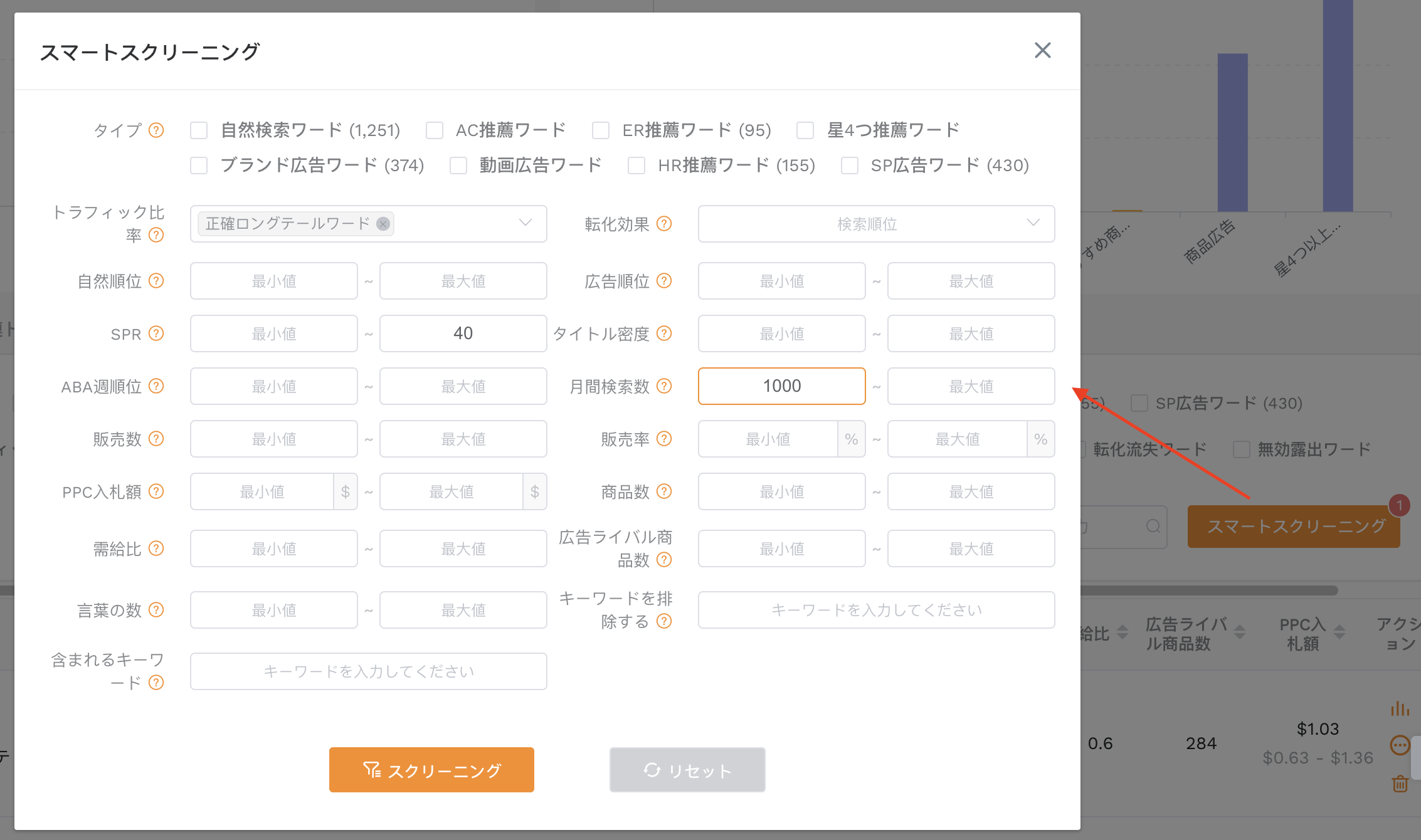Click help icon beside 広告順位
Viewport: 1421px width, 840px height.
(x=664, y=281)
